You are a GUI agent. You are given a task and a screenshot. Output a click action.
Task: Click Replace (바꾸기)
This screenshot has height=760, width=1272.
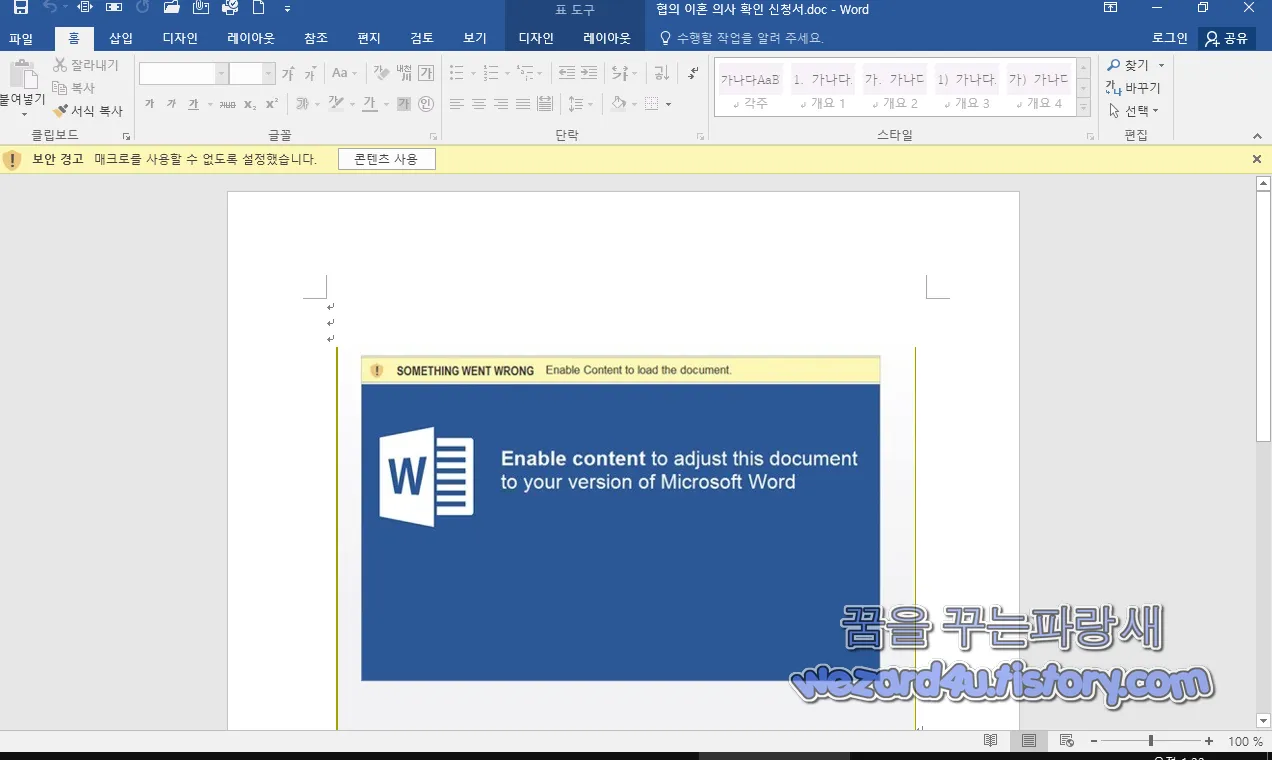pyautogui.click(x=1134, y=88)
